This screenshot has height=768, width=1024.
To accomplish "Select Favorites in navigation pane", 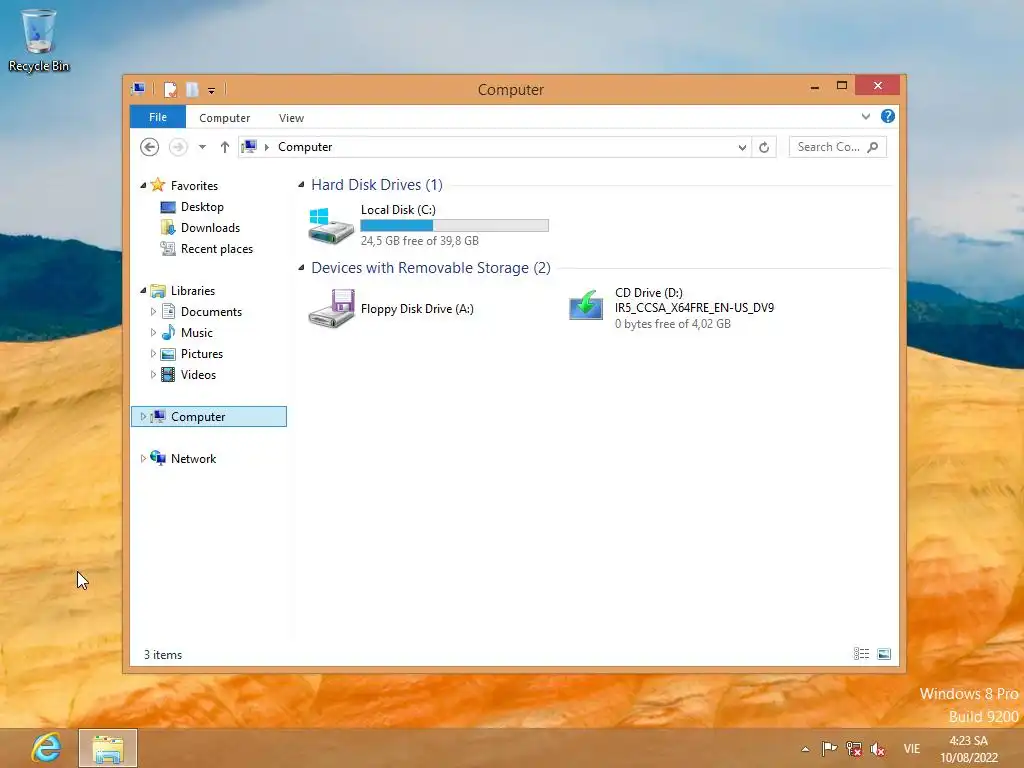I will (x=194, y=185).
